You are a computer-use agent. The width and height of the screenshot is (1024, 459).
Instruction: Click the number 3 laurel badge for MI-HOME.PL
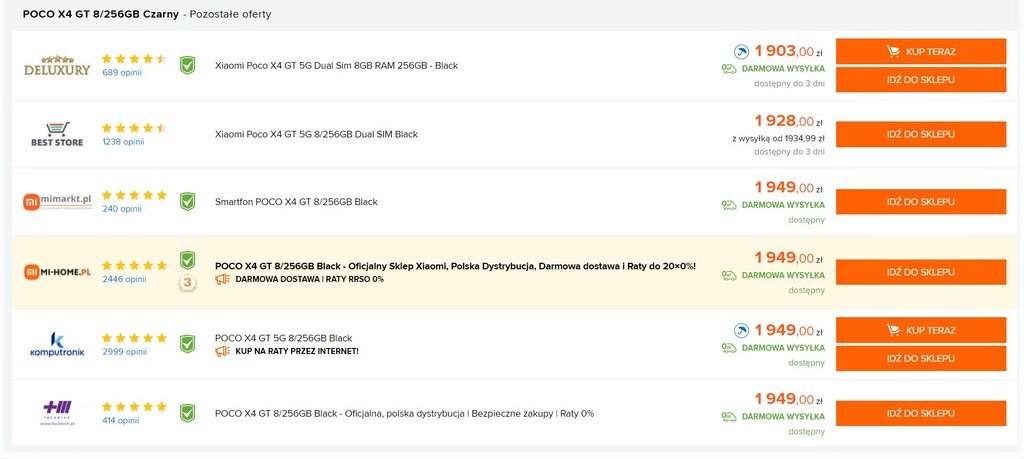(x=187, y=283)
